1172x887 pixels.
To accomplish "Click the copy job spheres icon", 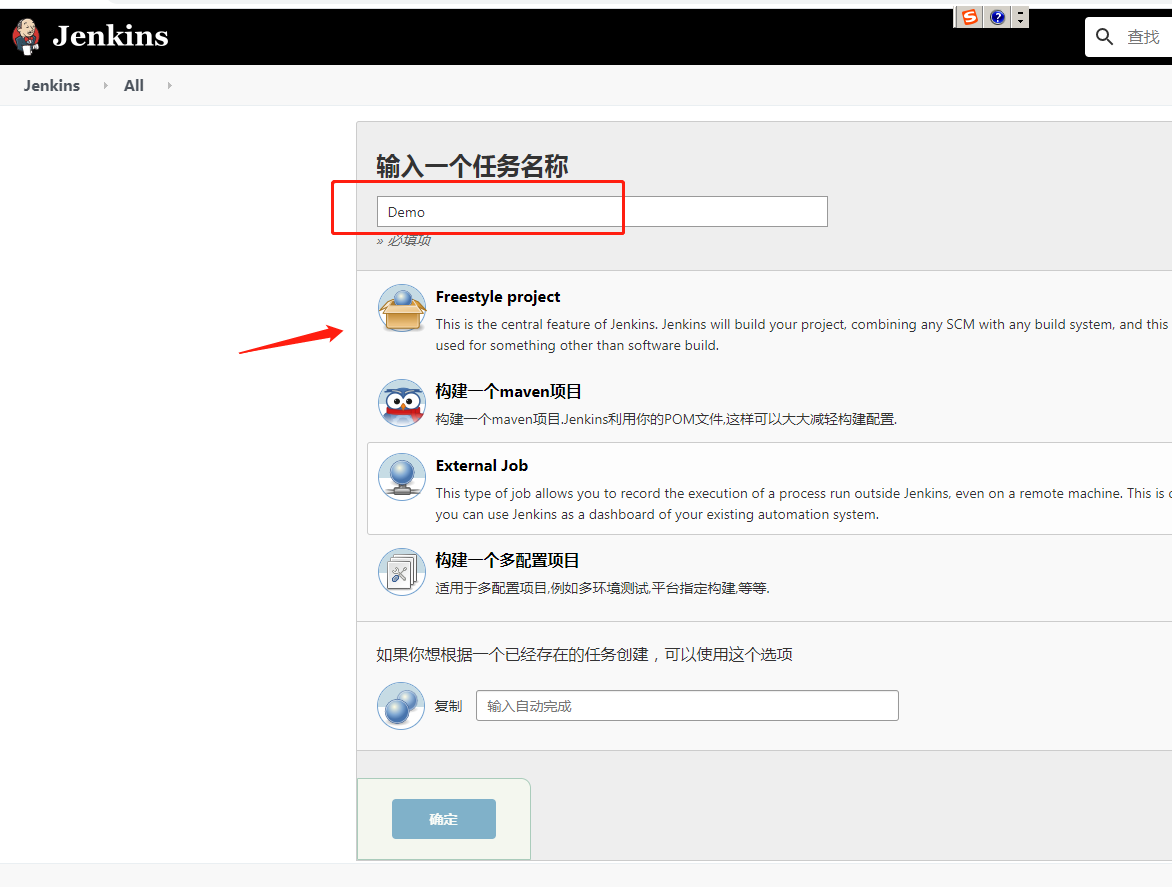I will (401, 706).
